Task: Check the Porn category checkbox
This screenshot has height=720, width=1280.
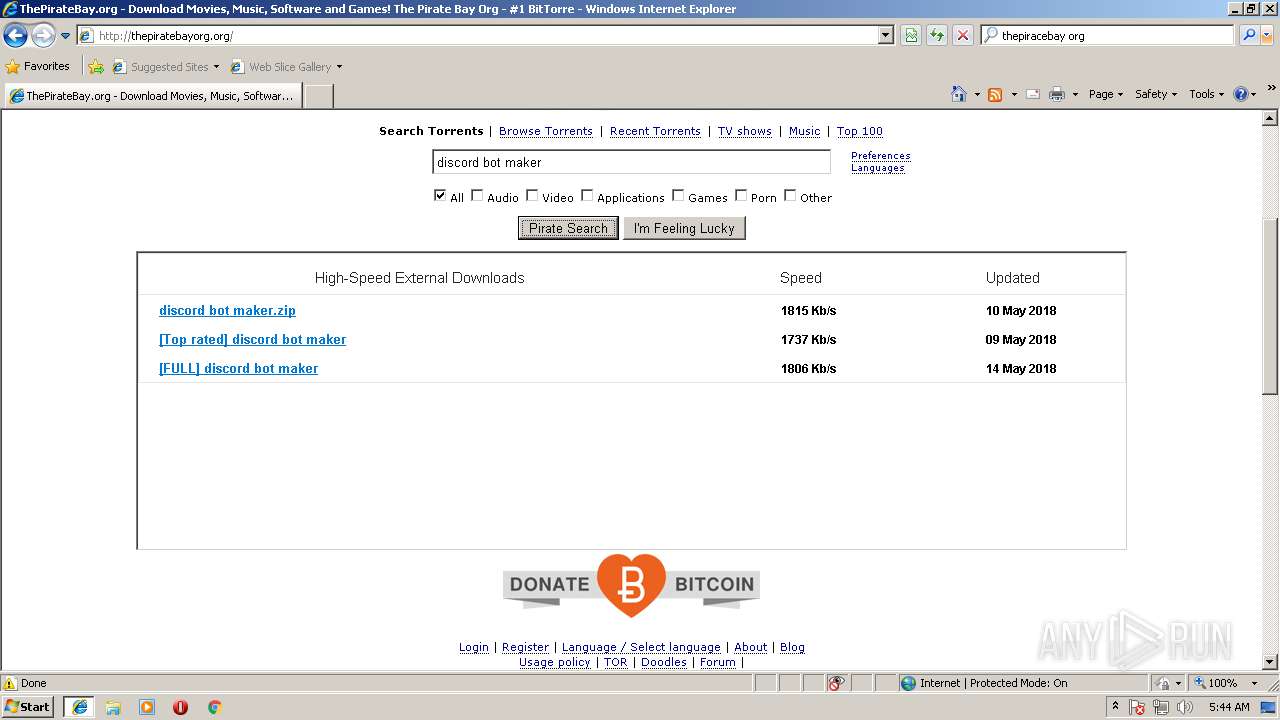Action: (741, 196)
